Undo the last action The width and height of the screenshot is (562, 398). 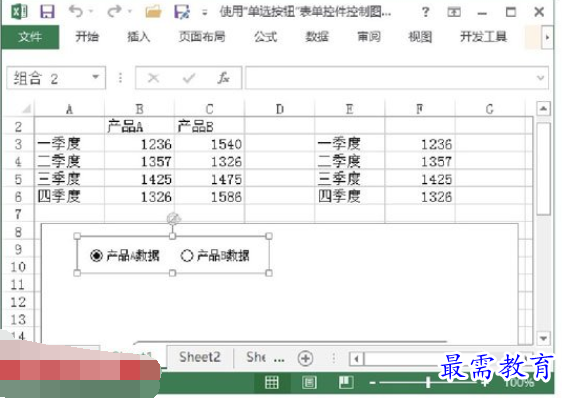click(76, 11)
